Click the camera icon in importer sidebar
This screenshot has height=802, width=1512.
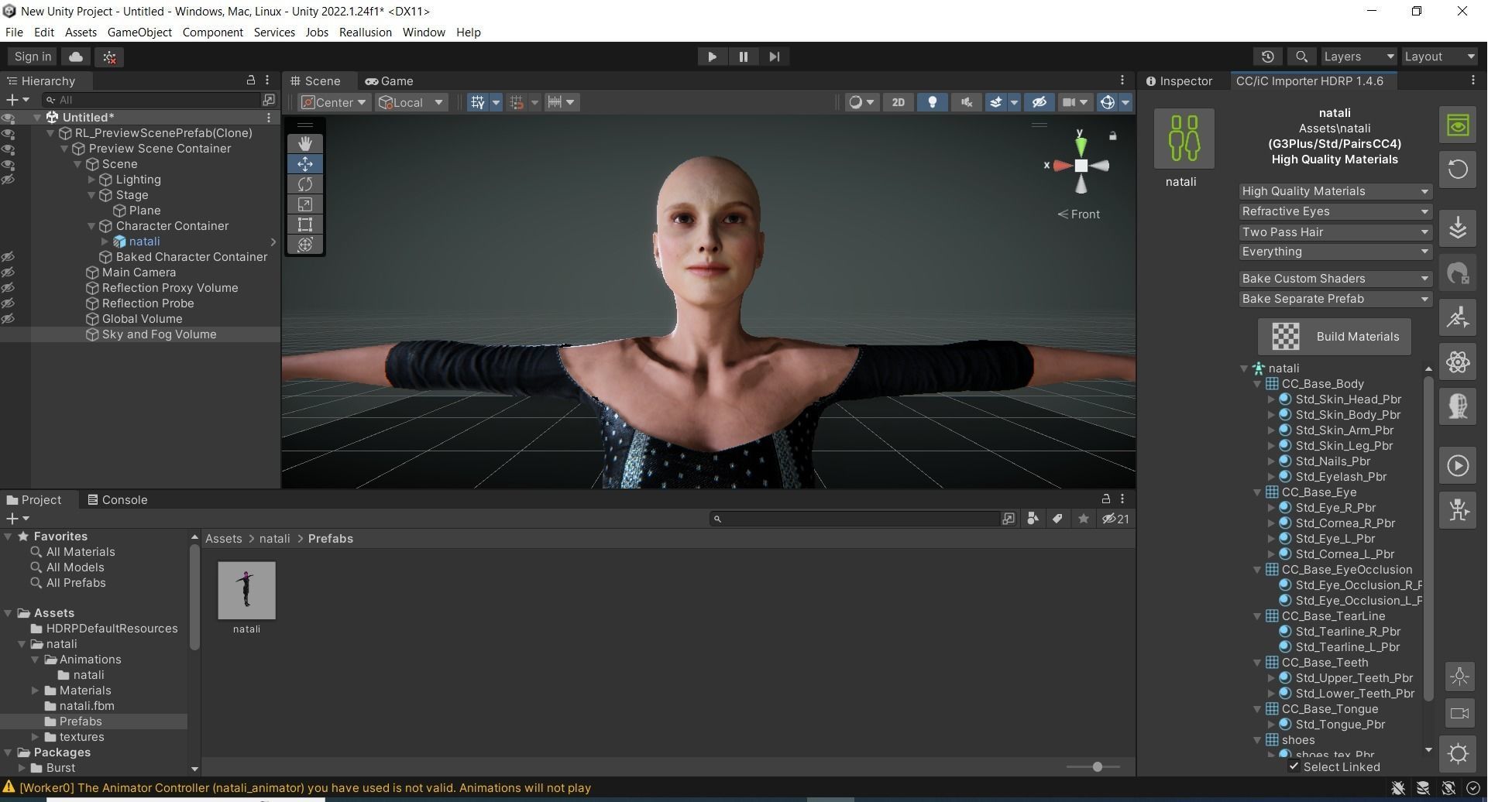pyautogui.click(x=1459, y=714)
